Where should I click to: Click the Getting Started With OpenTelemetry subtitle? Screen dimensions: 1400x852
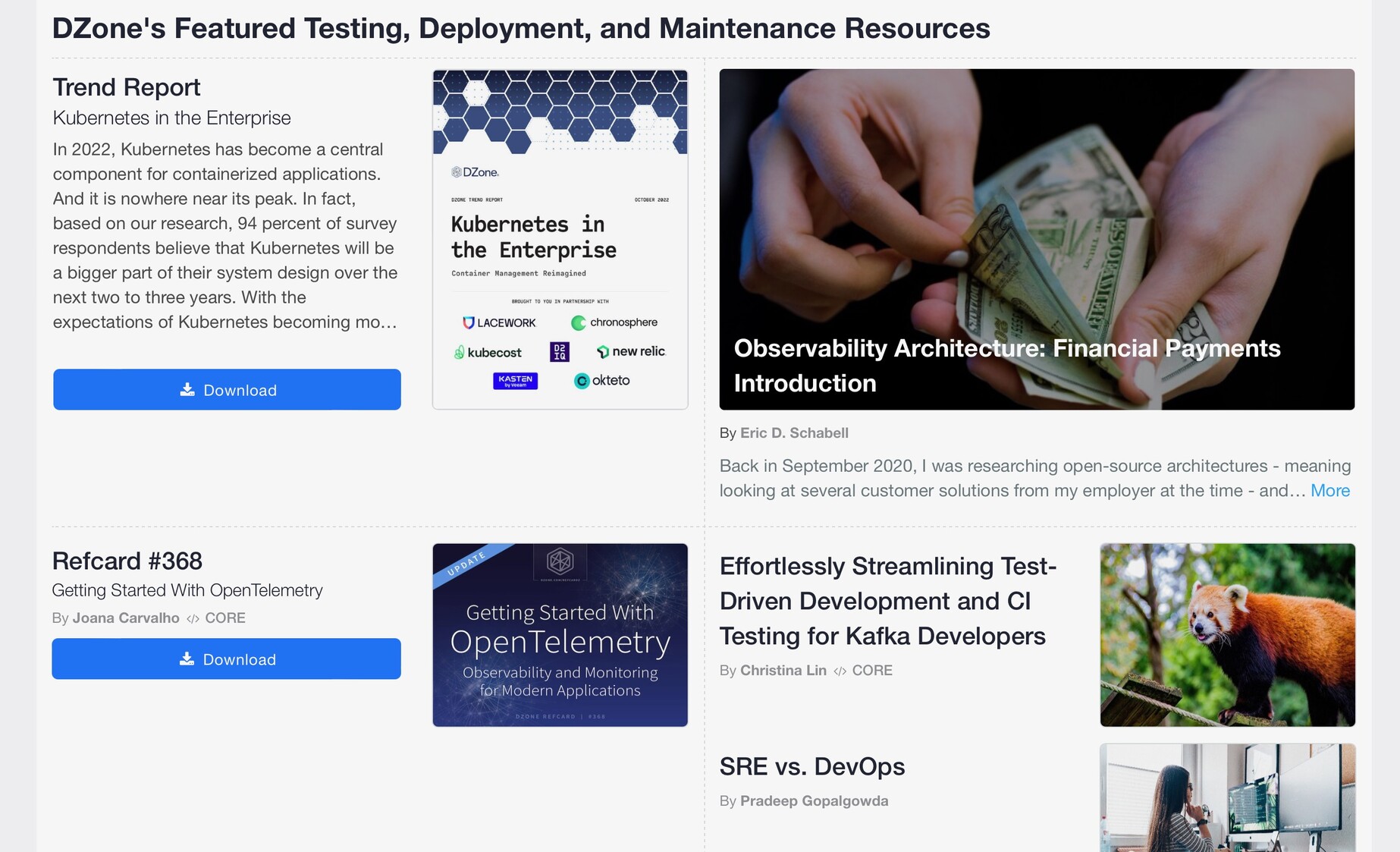click(x=187, y=590)
